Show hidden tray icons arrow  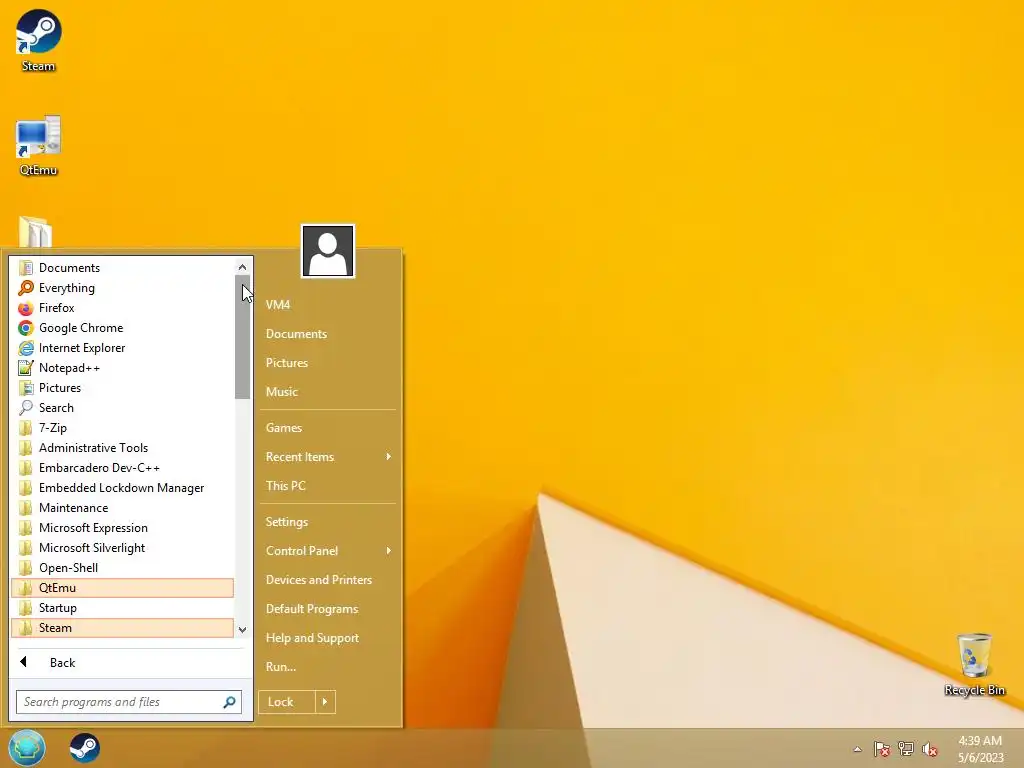coord(857,749)
